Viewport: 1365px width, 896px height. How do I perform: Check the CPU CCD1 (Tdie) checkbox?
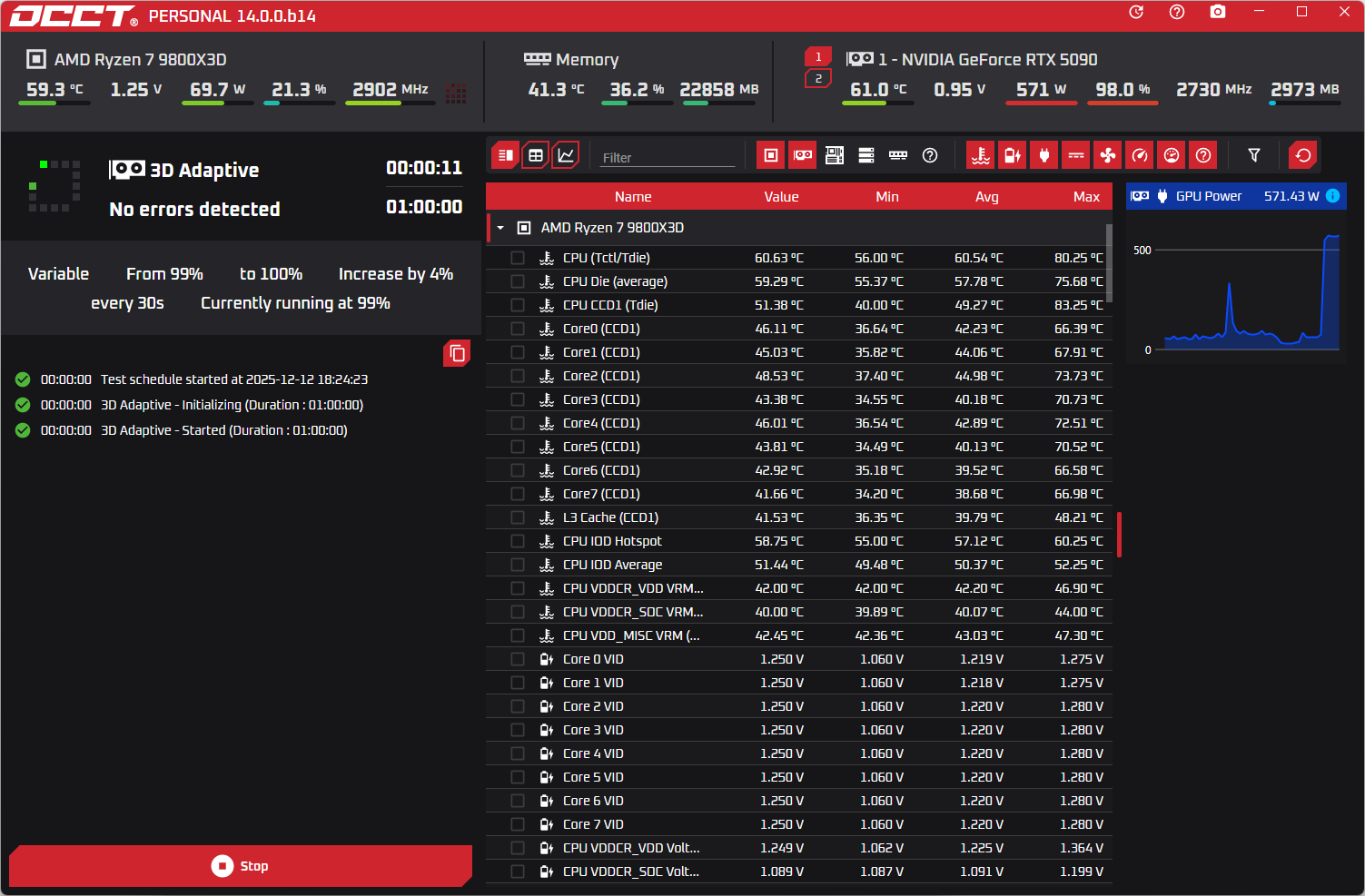518,305
